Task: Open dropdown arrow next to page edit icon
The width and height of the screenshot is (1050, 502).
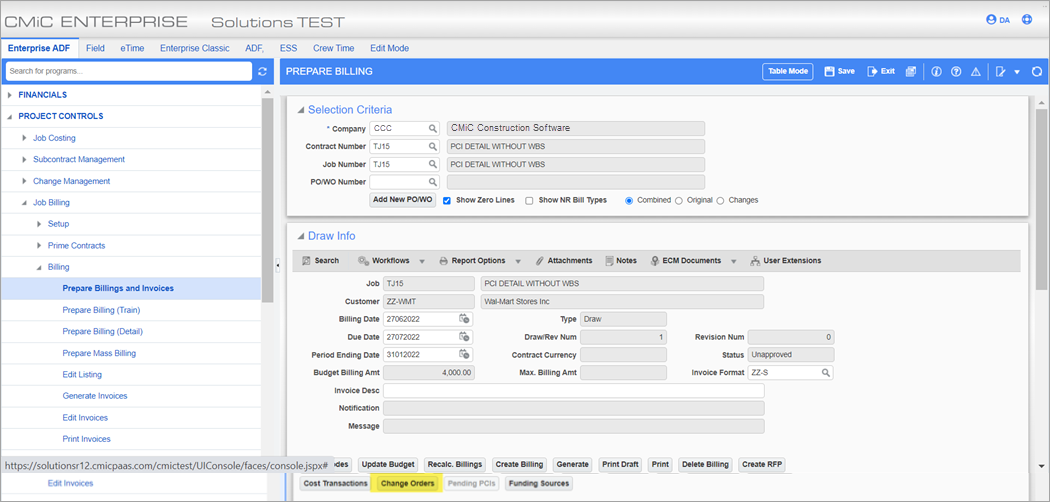Action: 1017,72
